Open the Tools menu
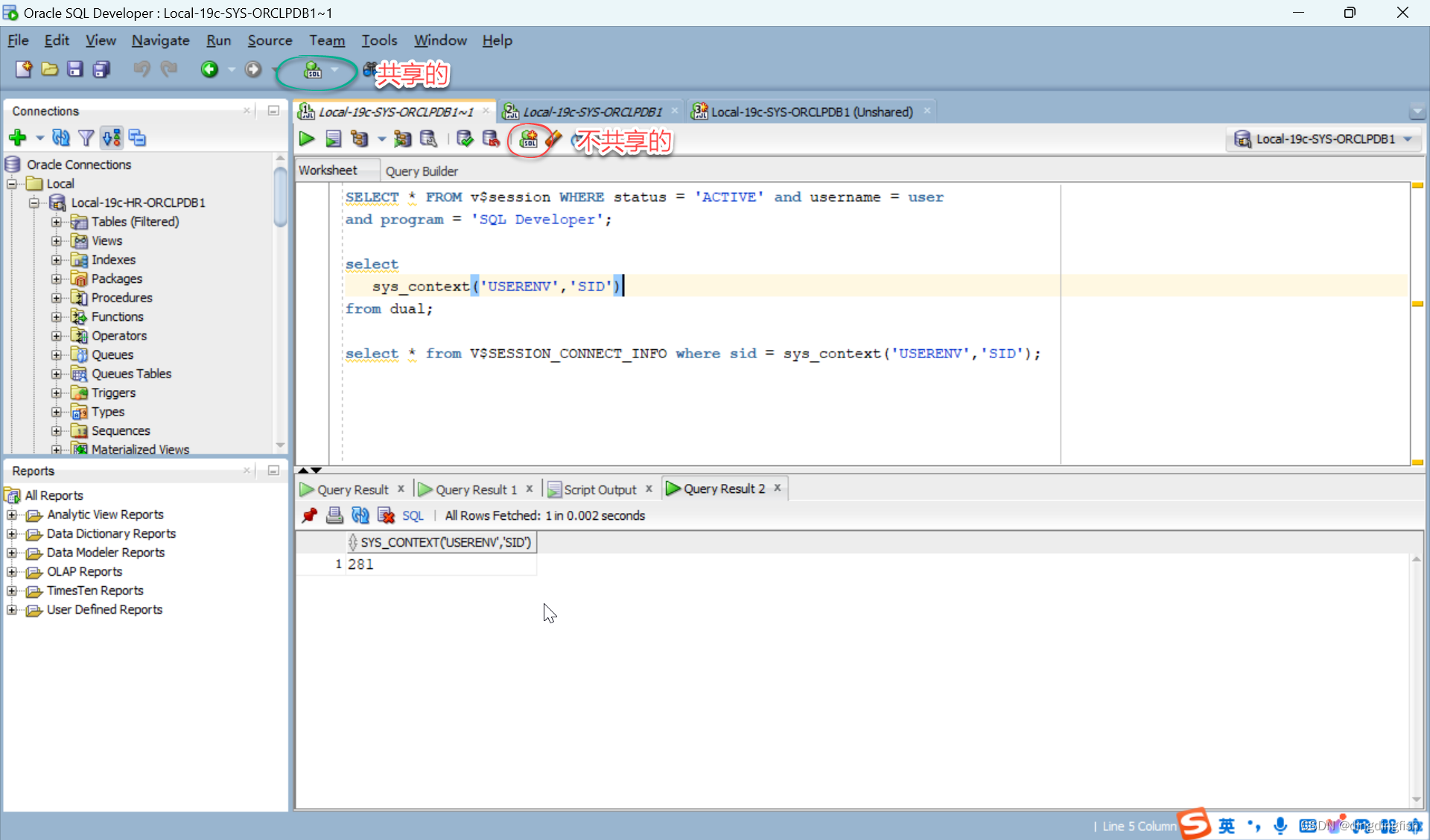The width and height of the screenshot is (1430, 840). point(378,40)
